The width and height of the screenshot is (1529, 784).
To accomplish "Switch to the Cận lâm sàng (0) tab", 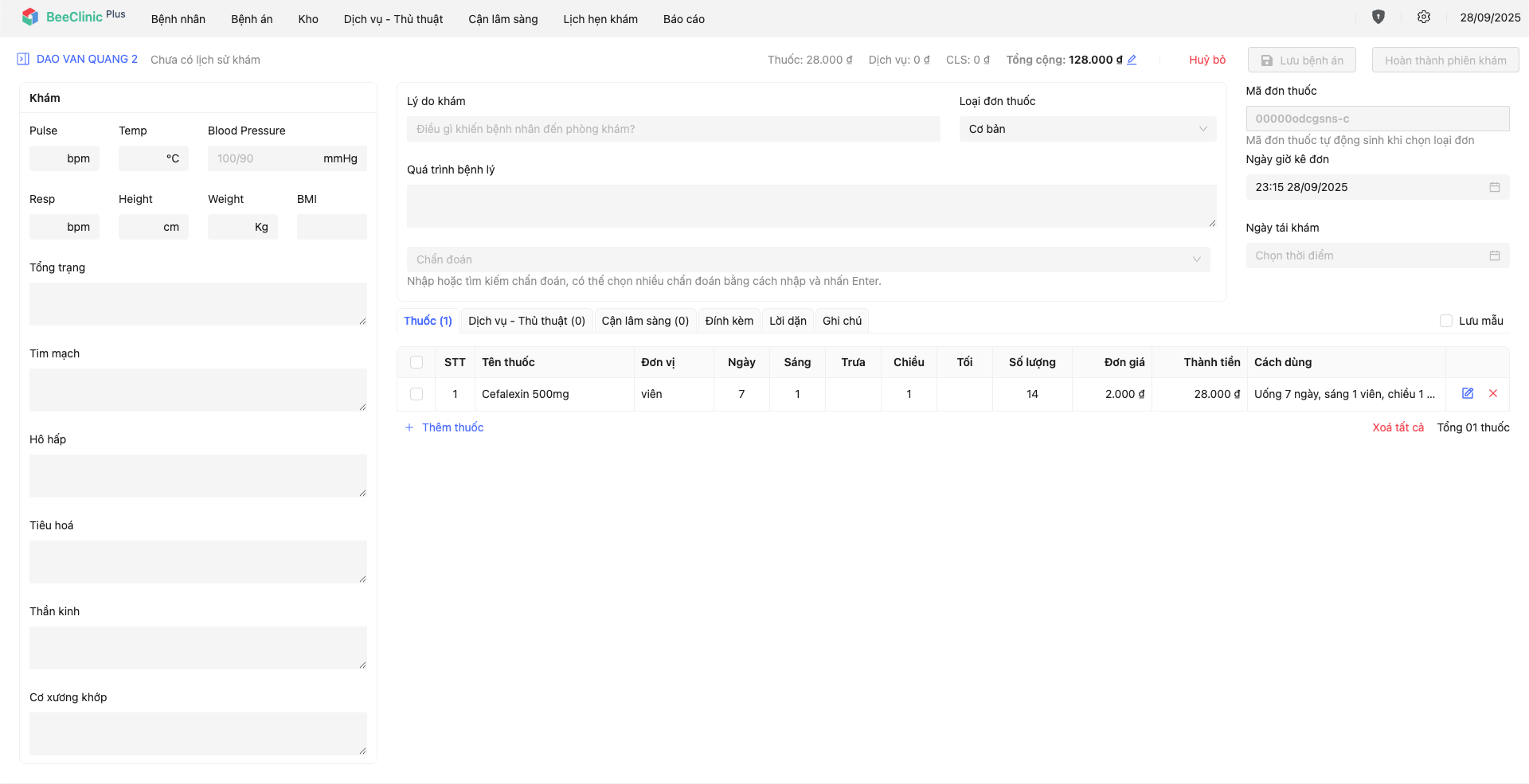I will pyautogui.click(x=644, y=322).
